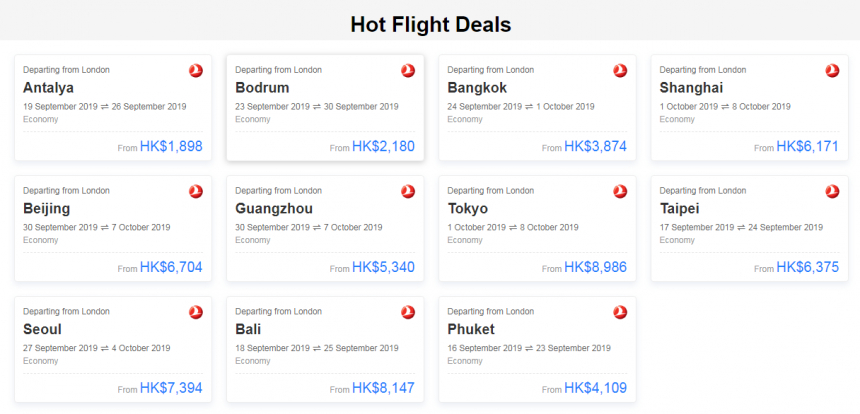
Task: Click the HK$1,898 Antalya price
Action: tap(171, 146)
